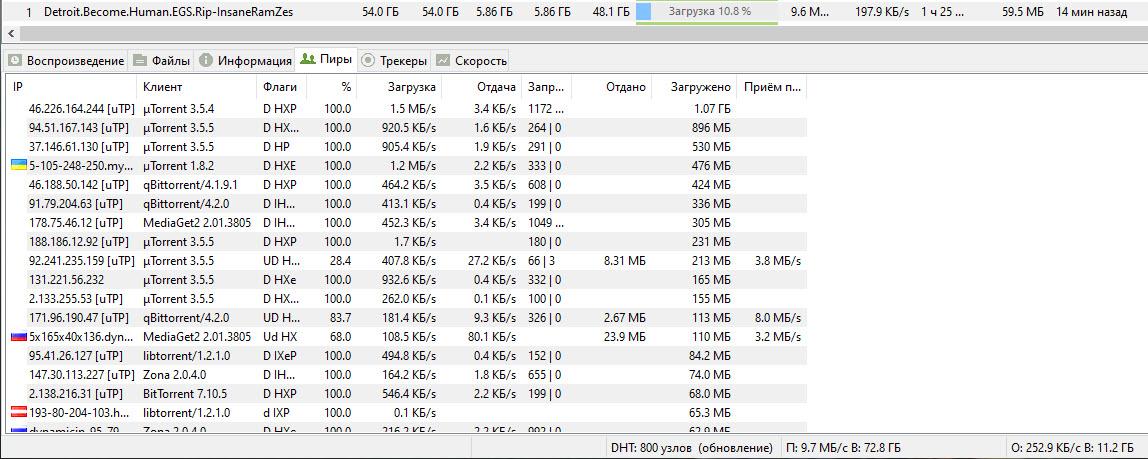1148x459 pixels.
Task: Sort peers by Загрузка column header
Action: 411,87
